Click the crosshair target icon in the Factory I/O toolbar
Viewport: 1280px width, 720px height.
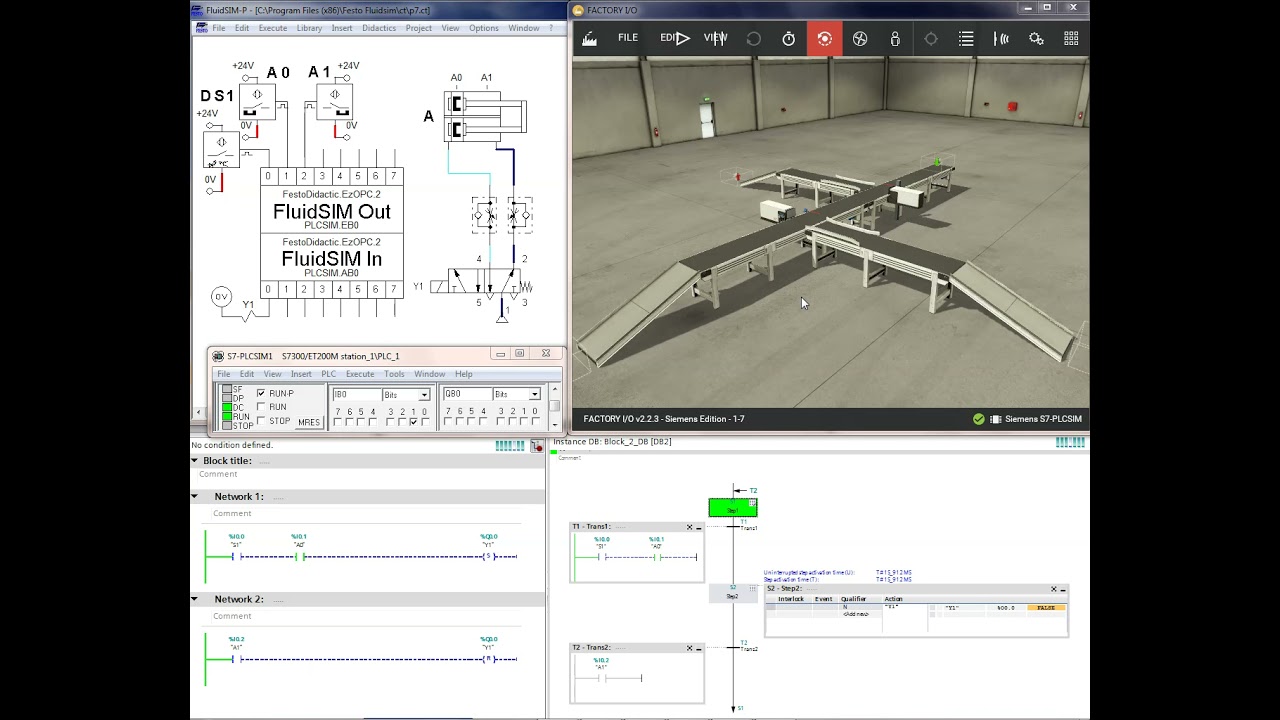[x=931, y=39]
